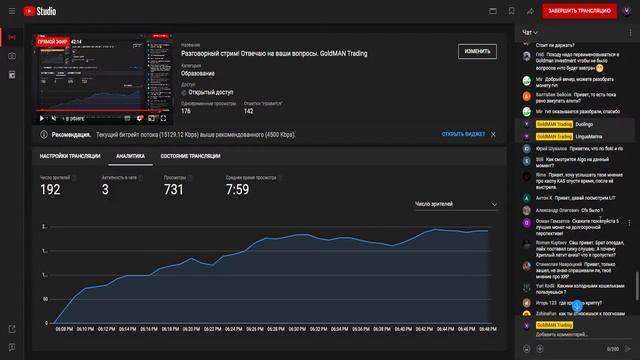The height and width of the screenshot is (360, 640).
Task: Click the Просмотры info icon
Action: pyautogui.click(x=190, y=178)
